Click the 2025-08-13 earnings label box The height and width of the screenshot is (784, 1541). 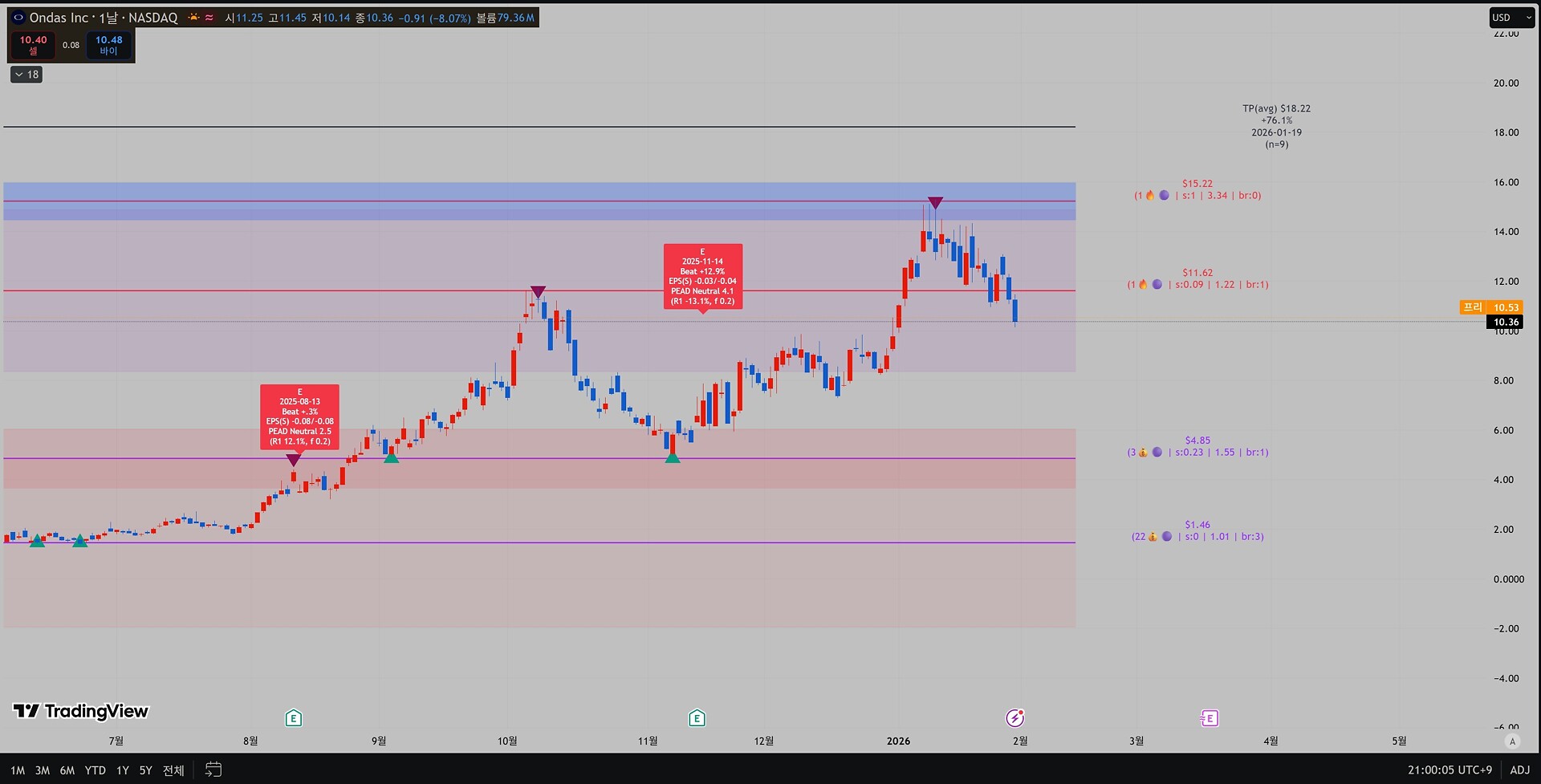[x=299, y=417]
